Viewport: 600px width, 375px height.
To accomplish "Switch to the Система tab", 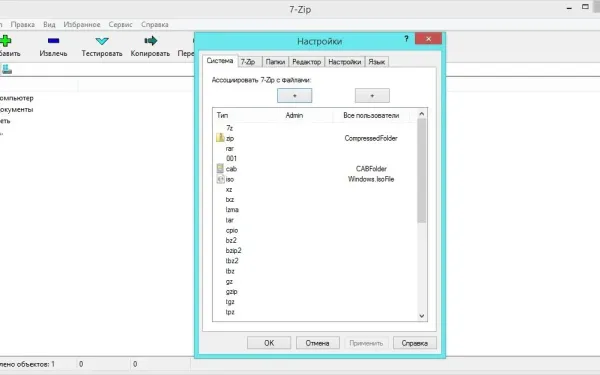I will 220,60.
